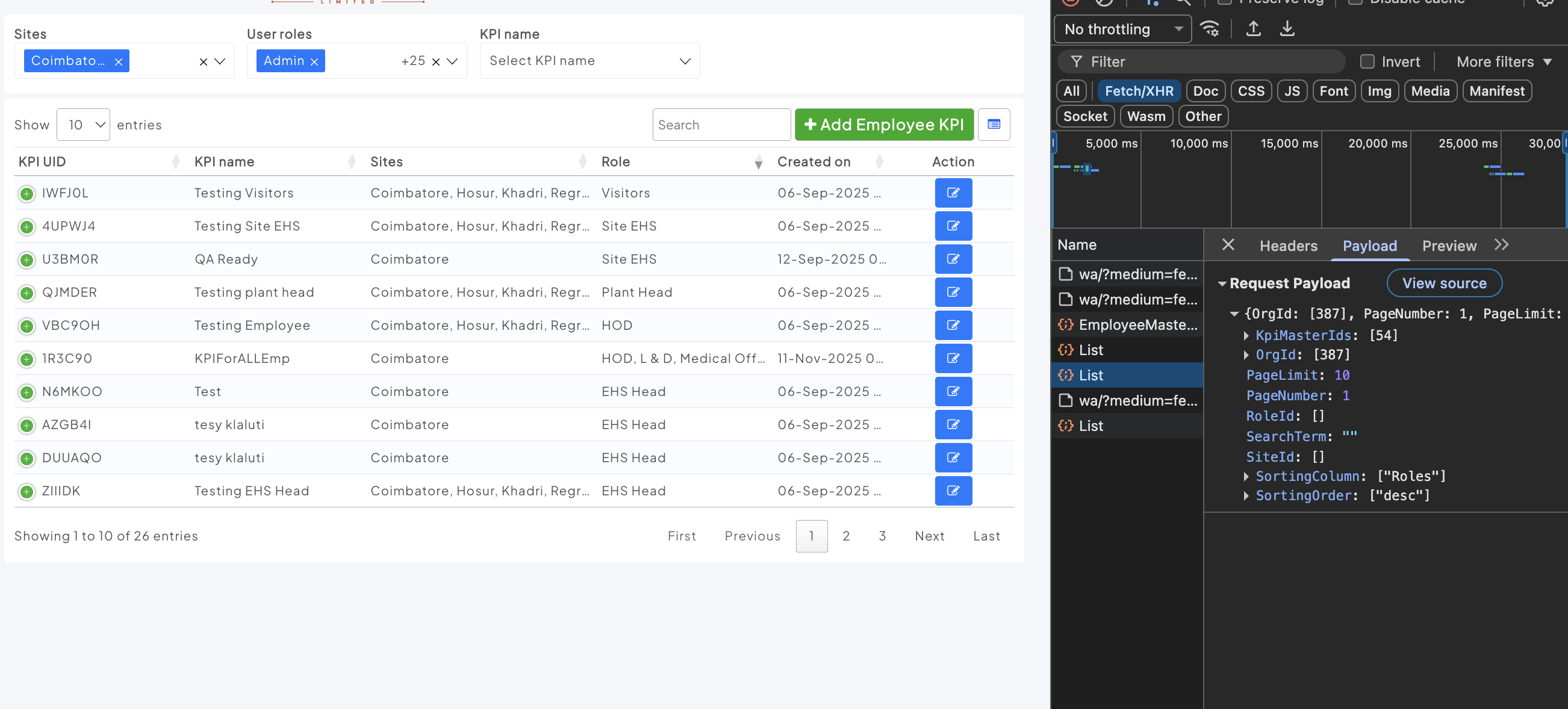Click the table column view icon

tap(994, 125)
